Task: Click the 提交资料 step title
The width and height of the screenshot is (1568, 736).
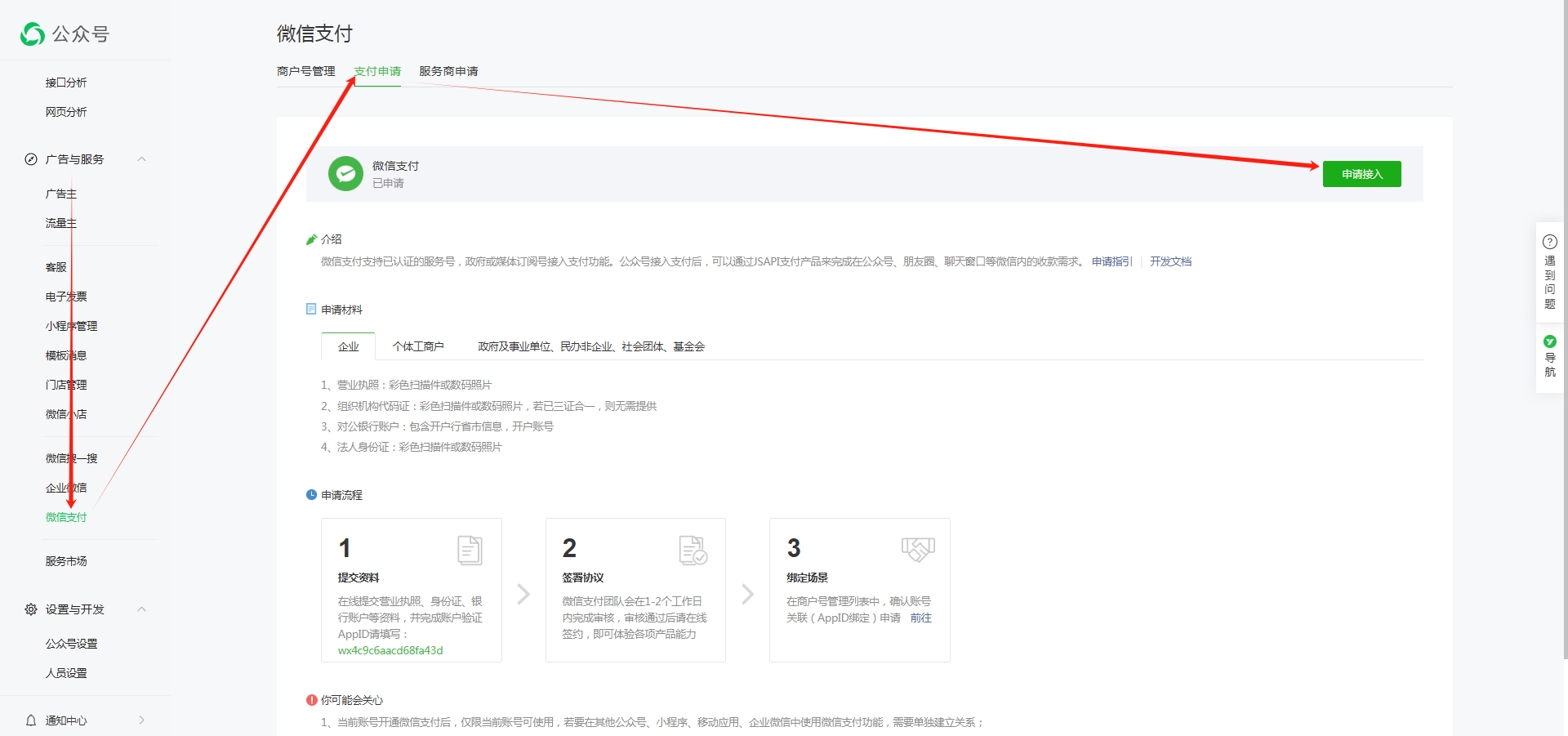Action: click(x=359, y=578)
